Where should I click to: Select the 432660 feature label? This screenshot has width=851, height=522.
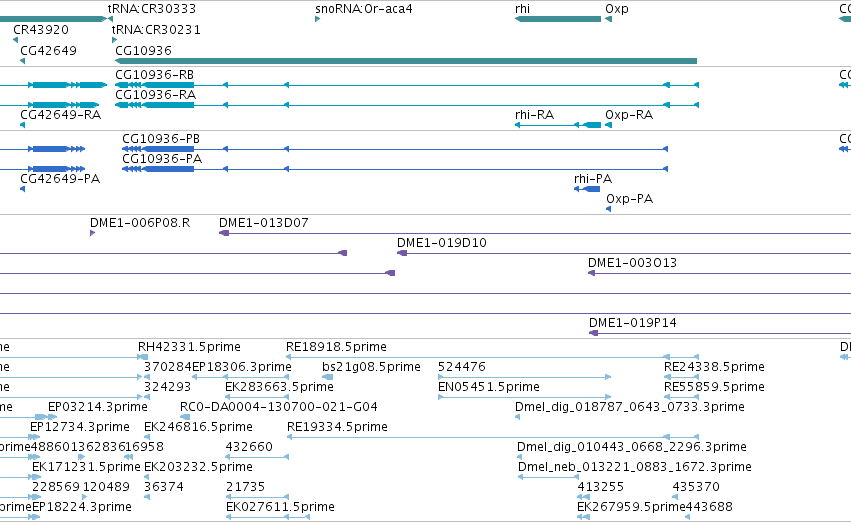[x=249, y=447]
